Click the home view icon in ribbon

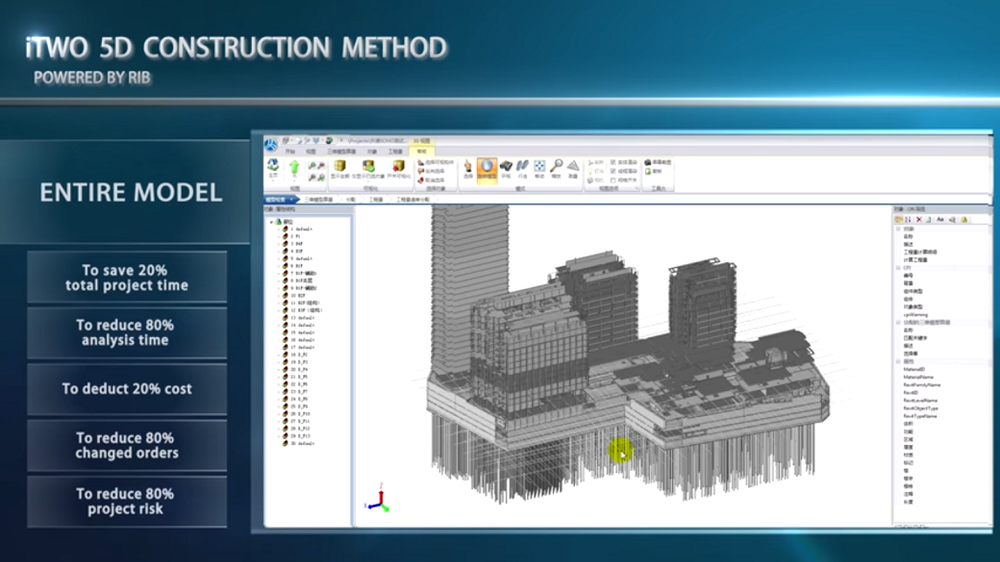(x=273, y=166)
